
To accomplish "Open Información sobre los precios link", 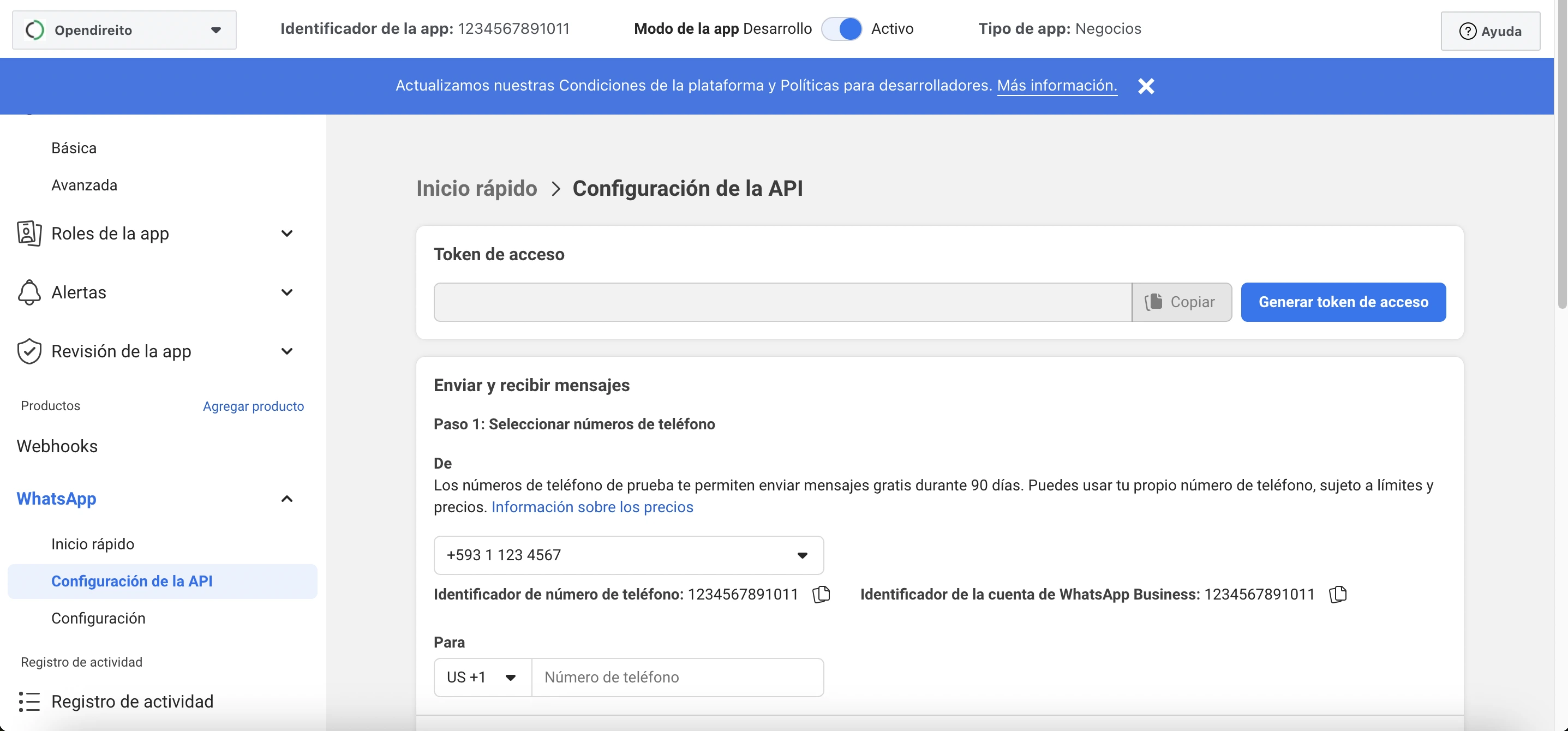I will (593, 507).
